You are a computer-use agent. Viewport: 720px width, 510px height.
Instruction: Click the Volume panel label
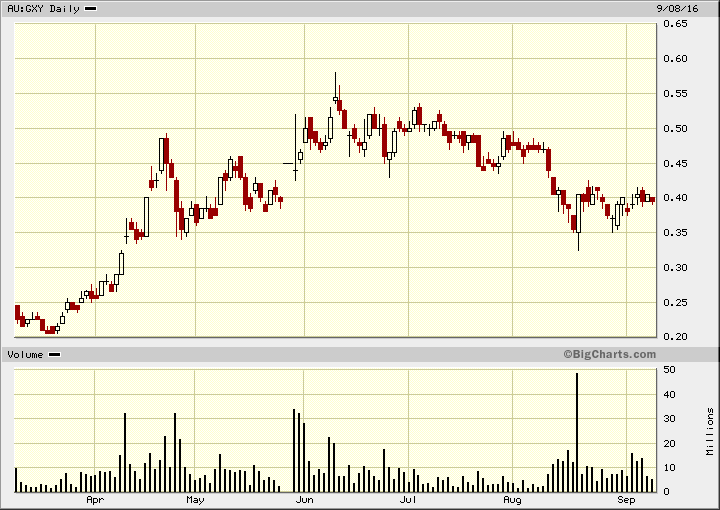25,355
